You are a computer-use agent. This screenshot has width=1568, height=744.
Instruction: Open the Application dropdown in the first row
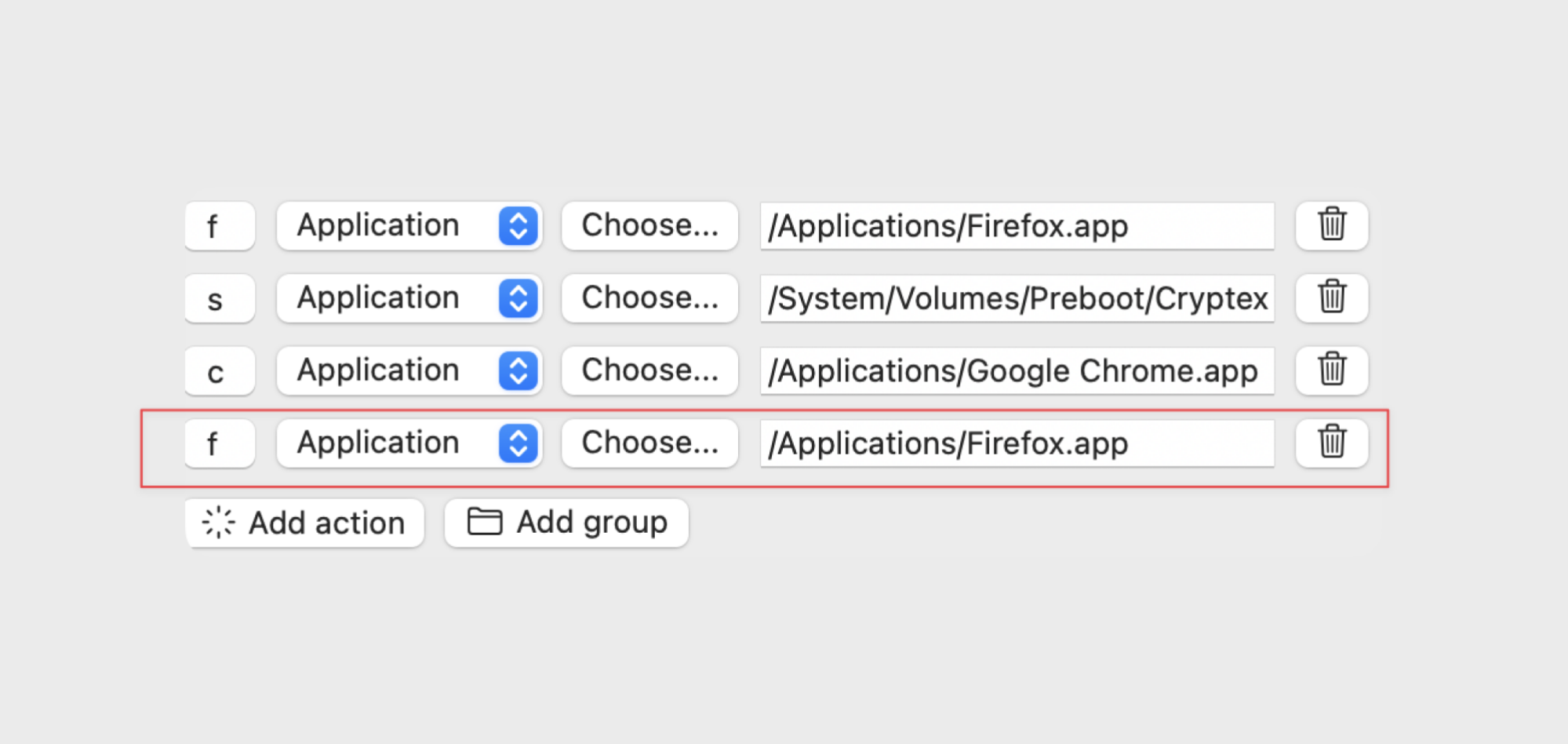click(409, 225)
